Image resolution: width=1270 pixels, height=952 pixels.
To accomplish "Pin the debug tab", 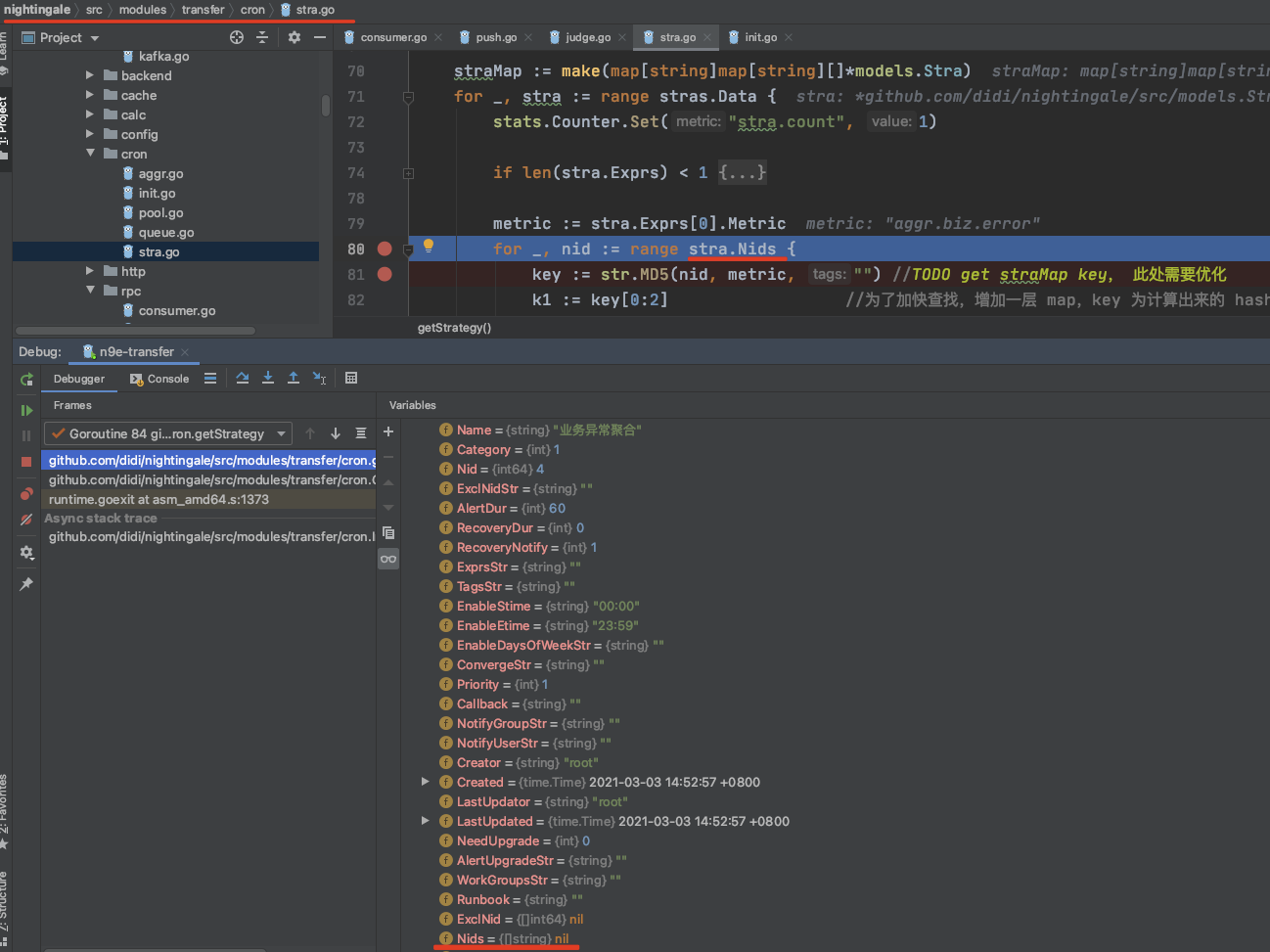I will coord(26,584).
